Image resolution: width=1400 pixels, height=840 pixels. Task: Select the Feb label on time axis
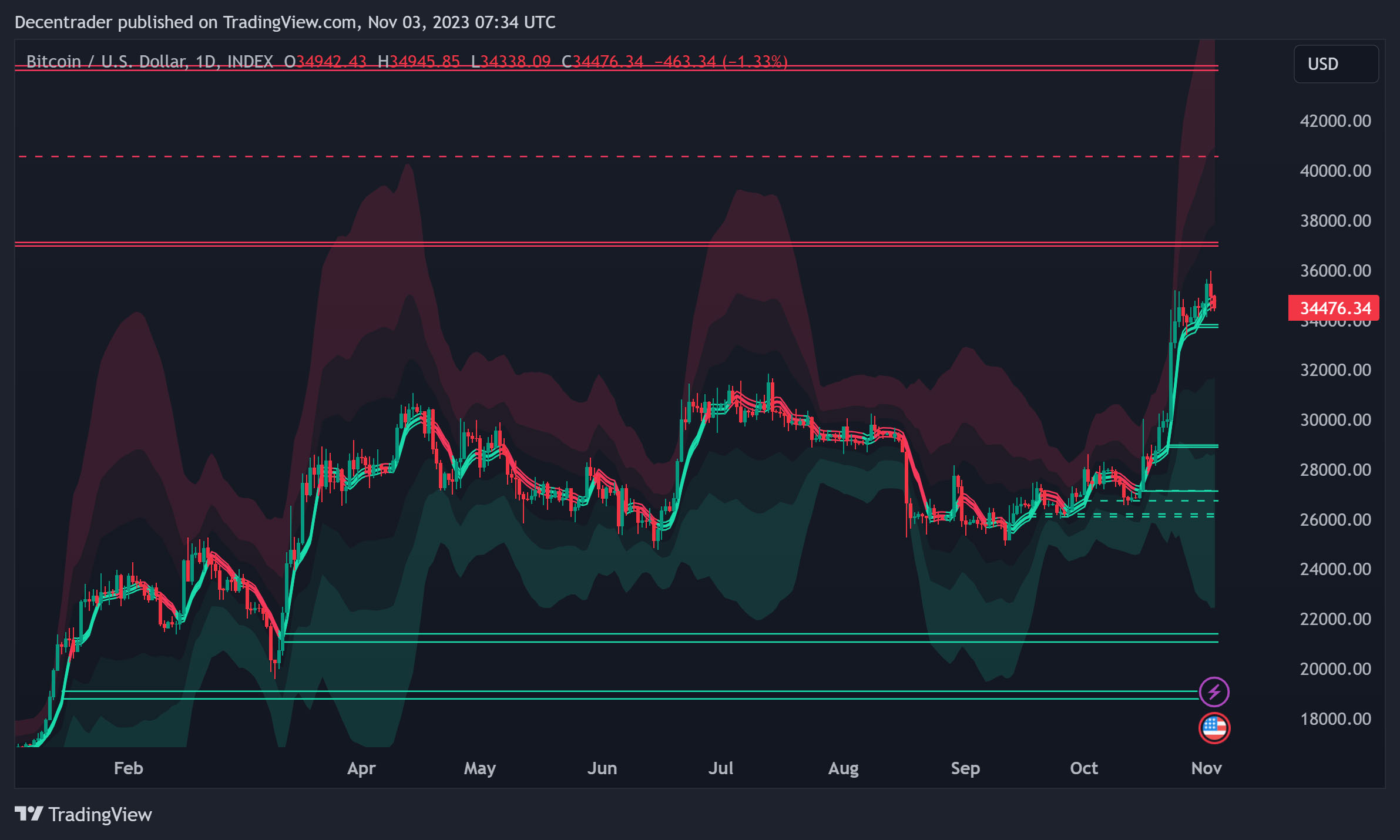pos(128,768)
